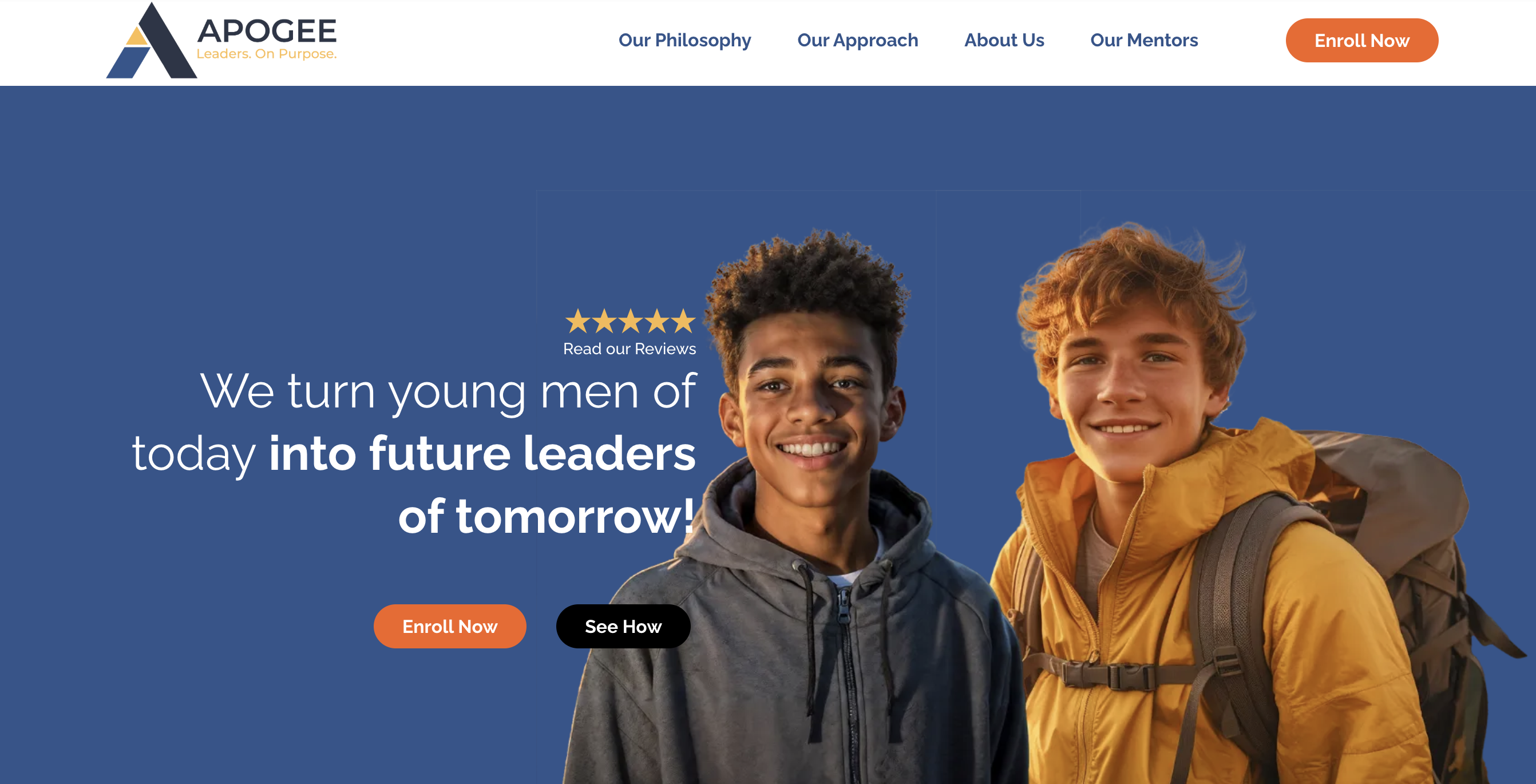
Task: Click the first gold review star
Action: point(577,321)
